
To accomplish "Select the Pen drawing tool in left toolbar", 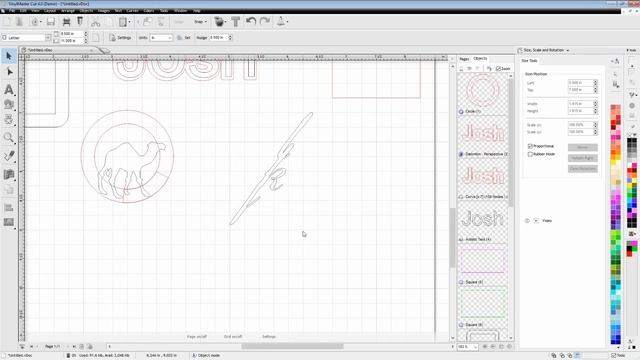I will coord(9,156).
